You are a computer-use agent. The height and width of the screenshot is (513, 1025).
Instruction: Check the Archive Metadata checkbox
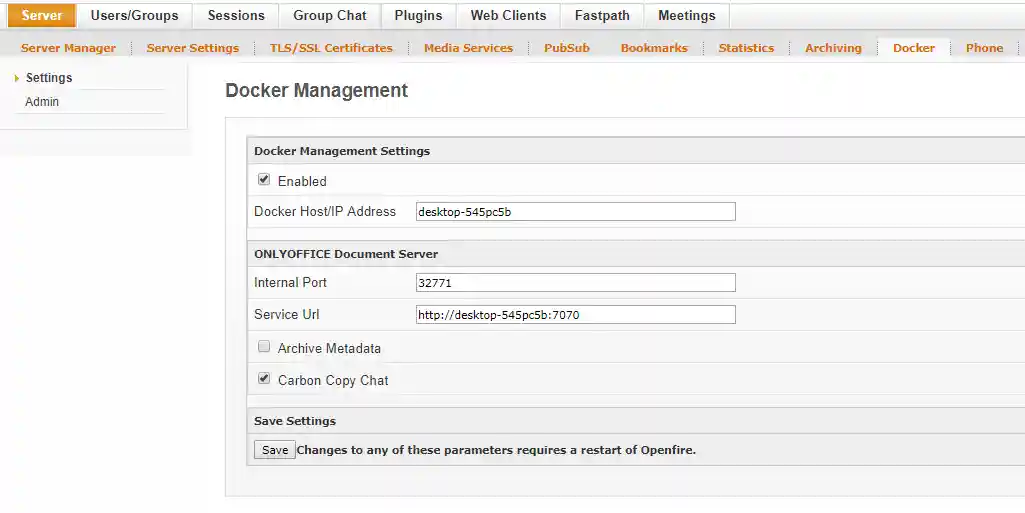[264, 347]
